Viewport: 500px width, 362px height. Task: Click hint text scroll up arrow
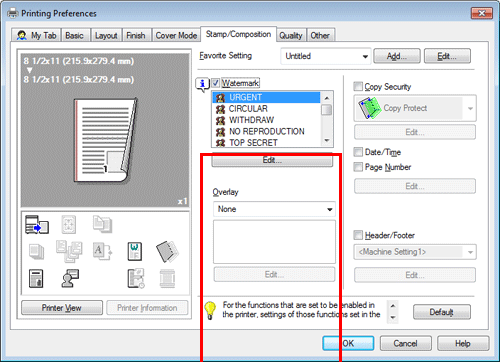tap(393, 305)
